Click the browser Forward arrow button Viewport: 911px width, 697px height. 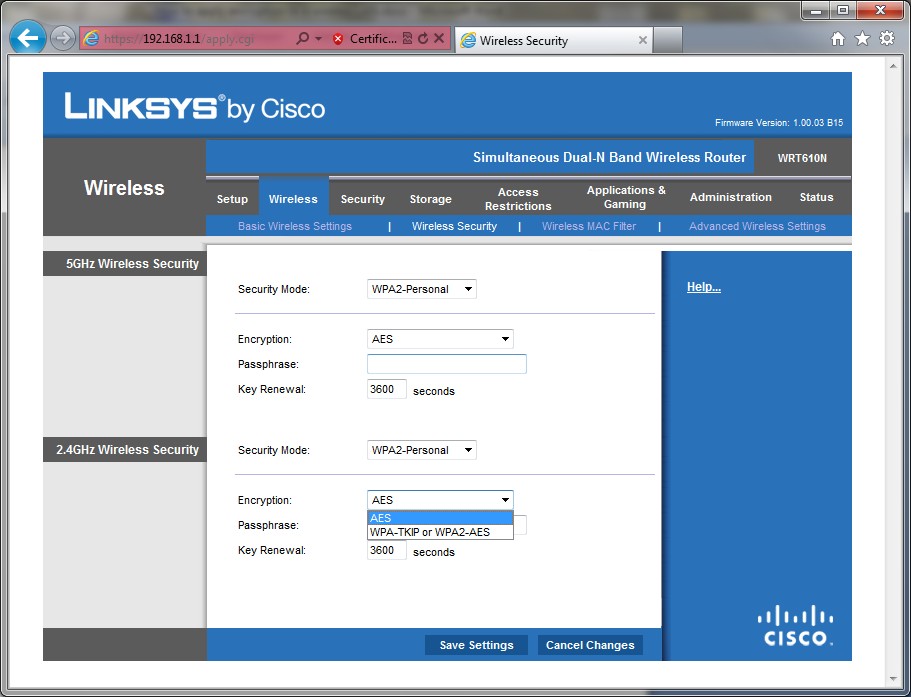(62, 39)
